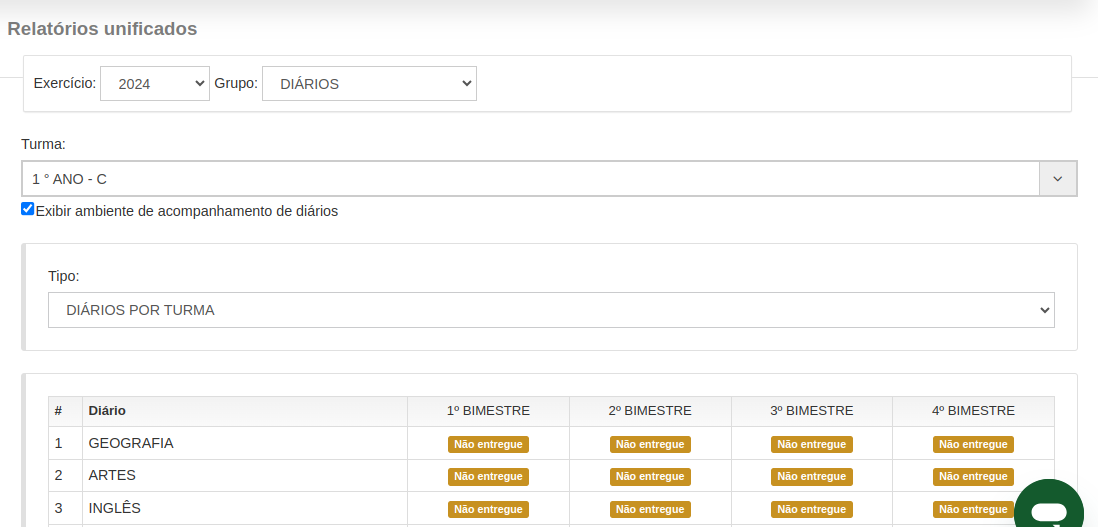This screenshot has height=527, width=1098.
Task: Click the 2º BIMESTRE column header
Action: [x=650, y=411]
